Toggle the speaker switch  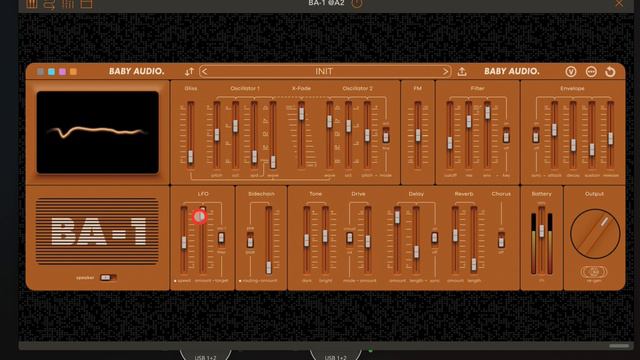click(108, 278)
